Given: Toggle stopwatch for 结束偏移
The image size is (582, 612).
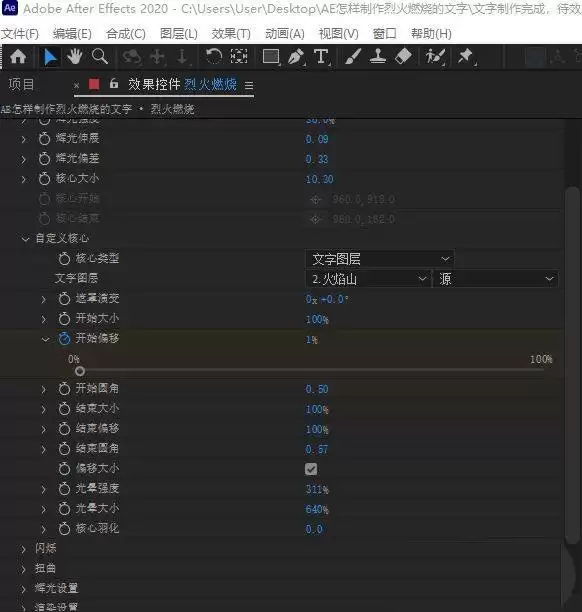Looking at the screenshot, I should (64, 429).
